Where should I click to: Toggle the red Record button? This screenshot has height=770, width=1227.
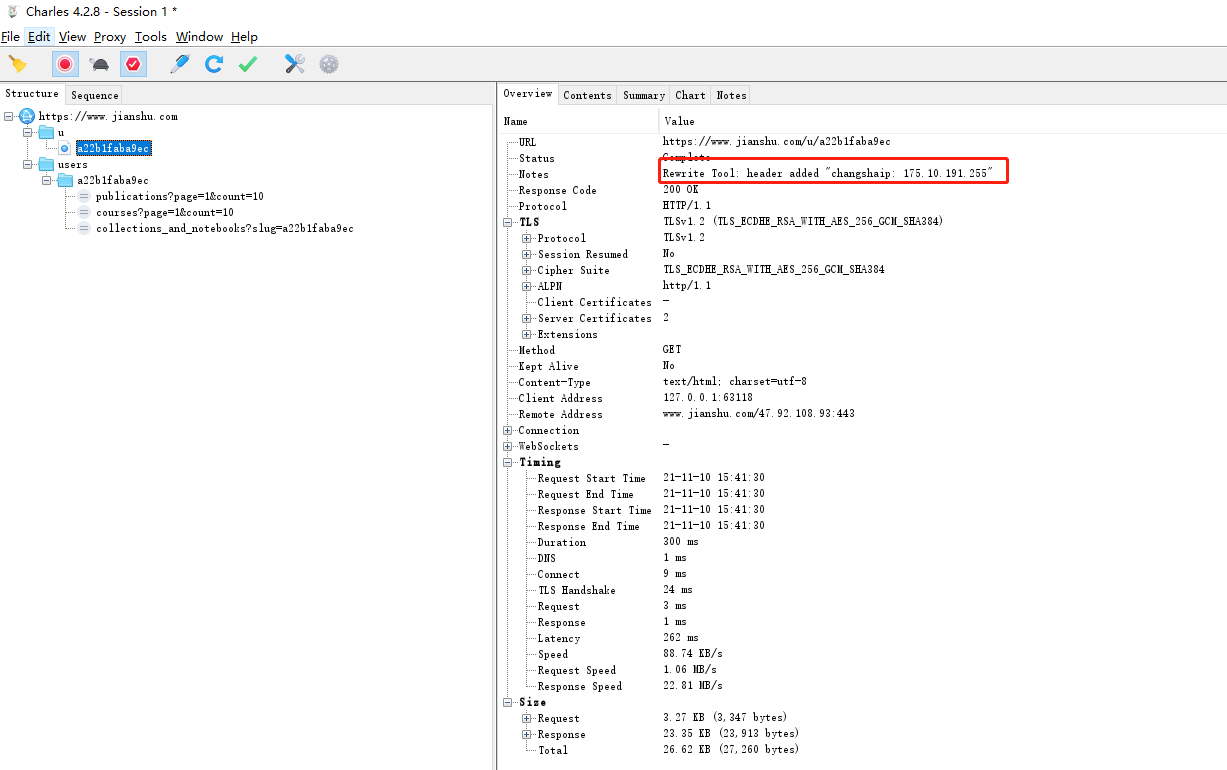pyautogui.click(x=65, y=64)
